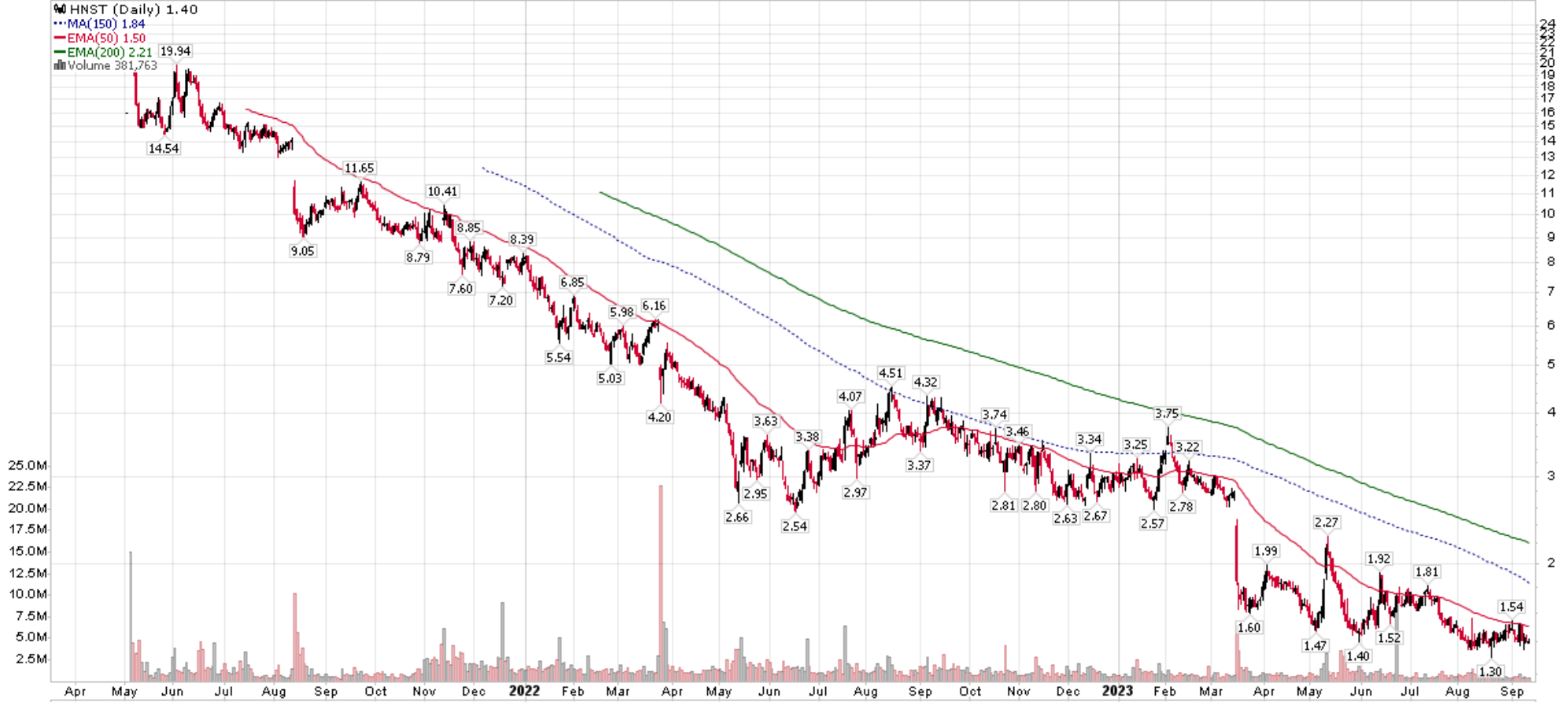The width and height of the screenshot is (1568, 702).
Task: Select the 4.20 low price label
Action: coord(659,417)
